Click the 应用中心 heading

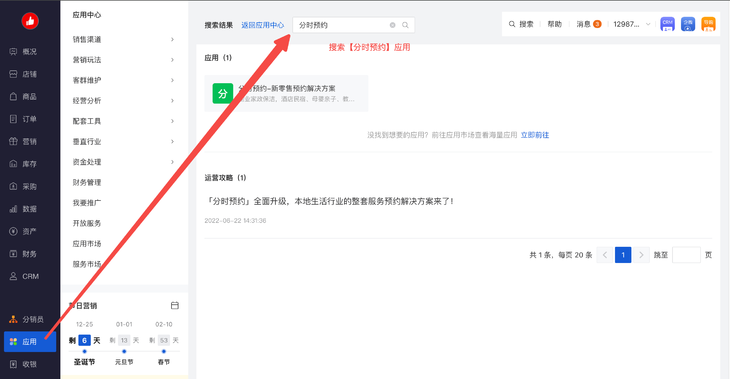[87, 15]
